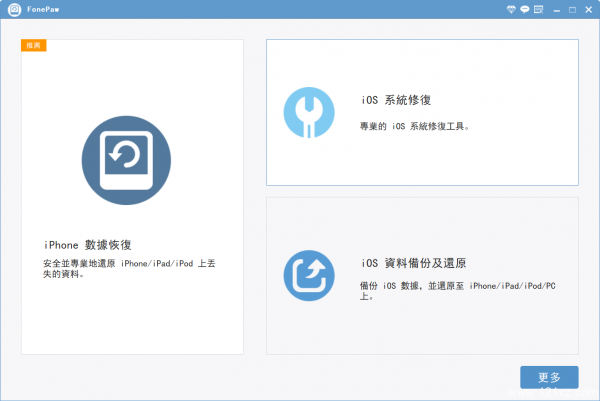Click description starting 備份 iOS 數據
This screenshot has height=401, width=600.
457,291
